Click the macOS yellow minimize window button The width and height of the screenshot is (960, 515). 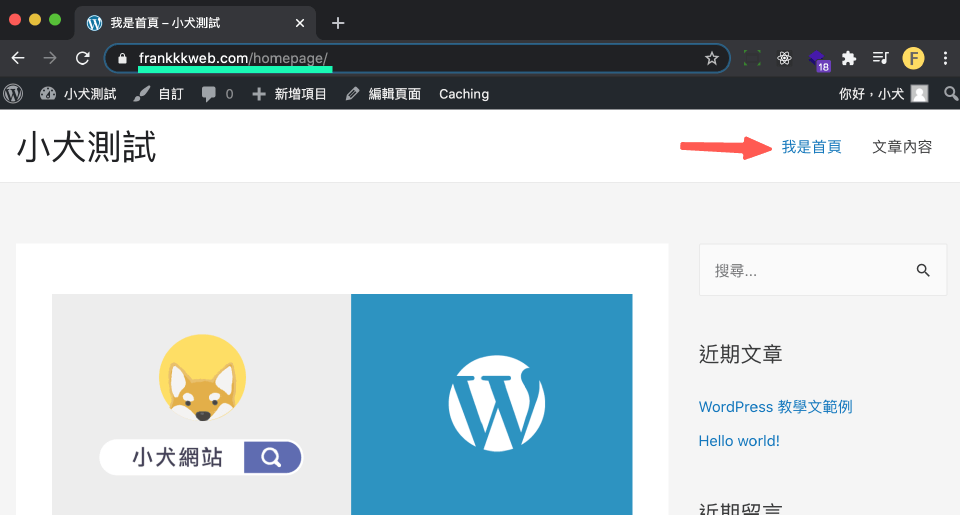[x=35, y=20]
